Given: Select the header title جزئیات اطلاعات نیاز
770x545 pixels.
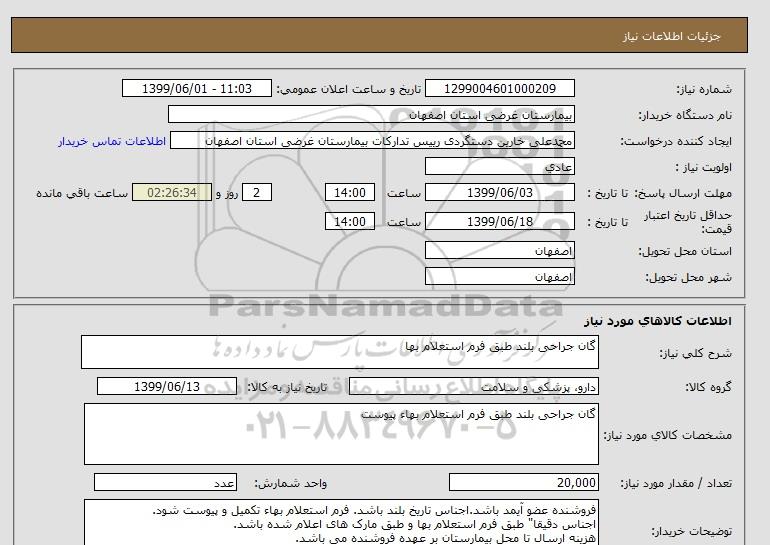Looking at the screenshot, I should click(x=671, y=36).
